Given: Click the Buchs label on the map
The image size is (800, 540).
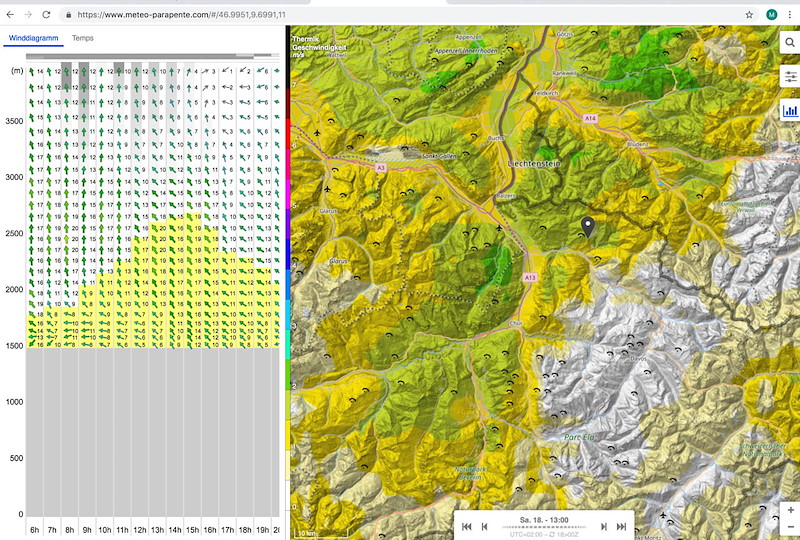Looking at the screenshot, I should click(x=496, y=138).
